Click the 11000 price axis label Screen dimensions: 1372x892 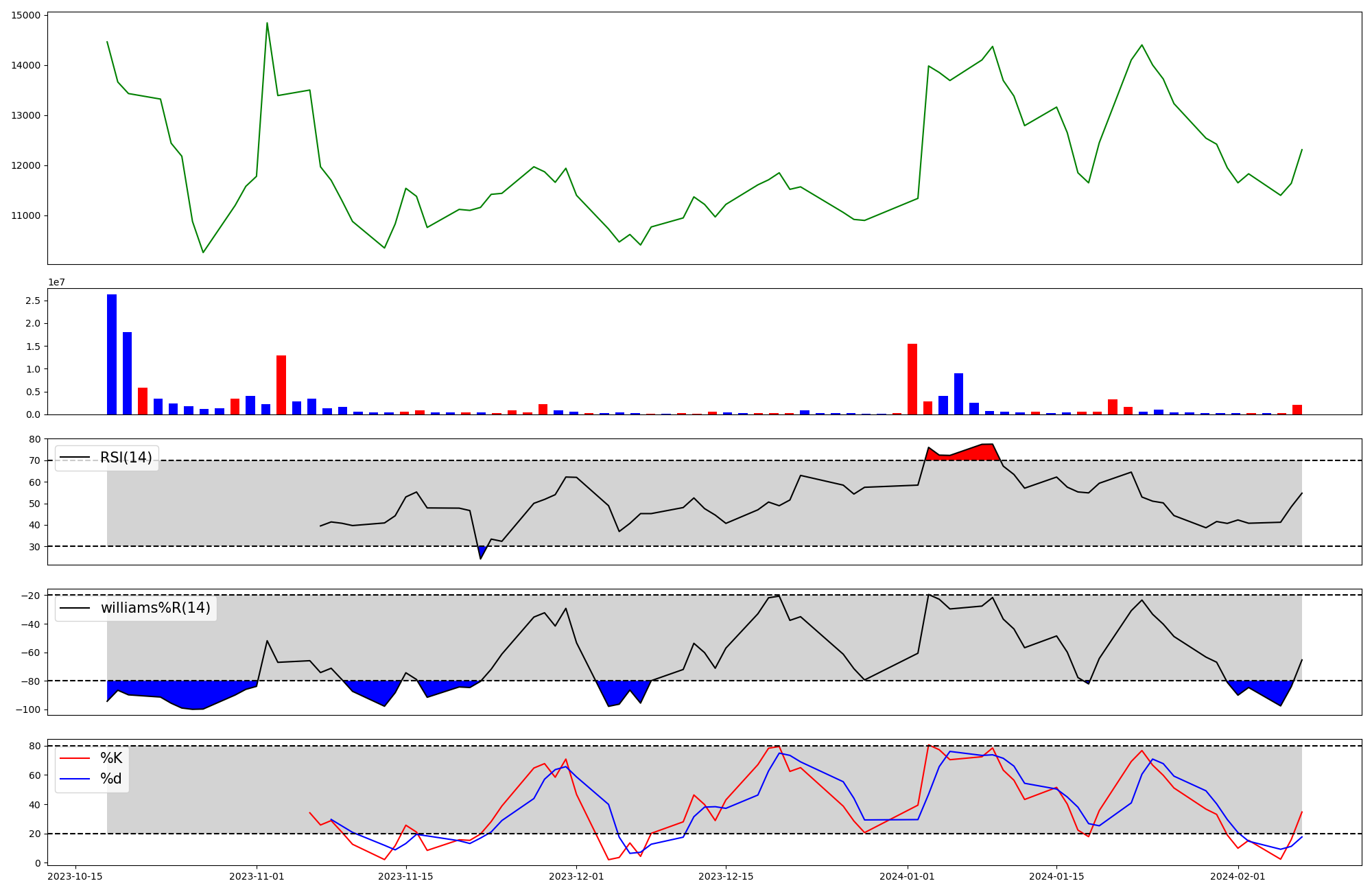25,215
